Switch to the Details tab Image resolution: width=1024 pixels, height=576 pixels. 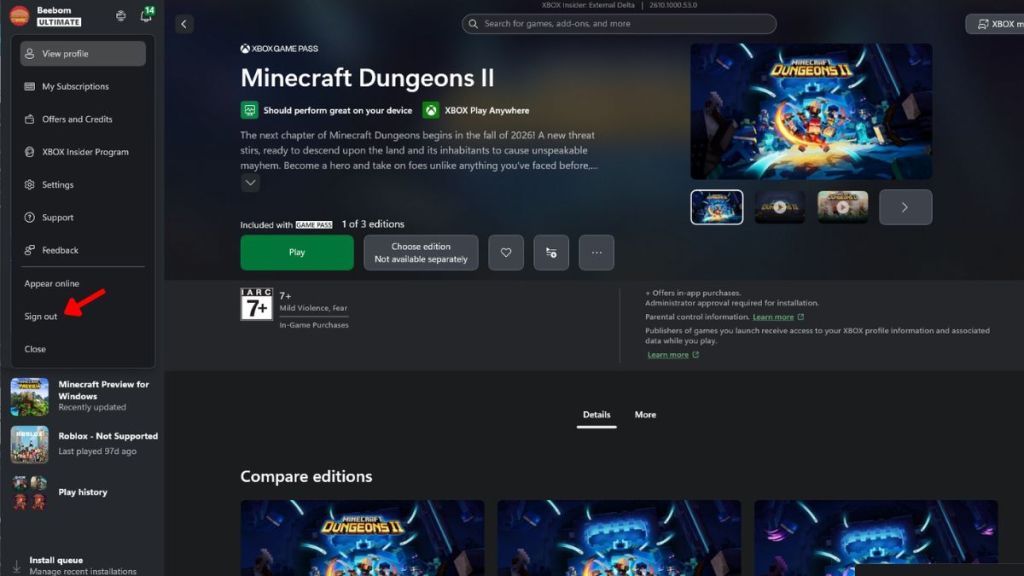[596, 415]
